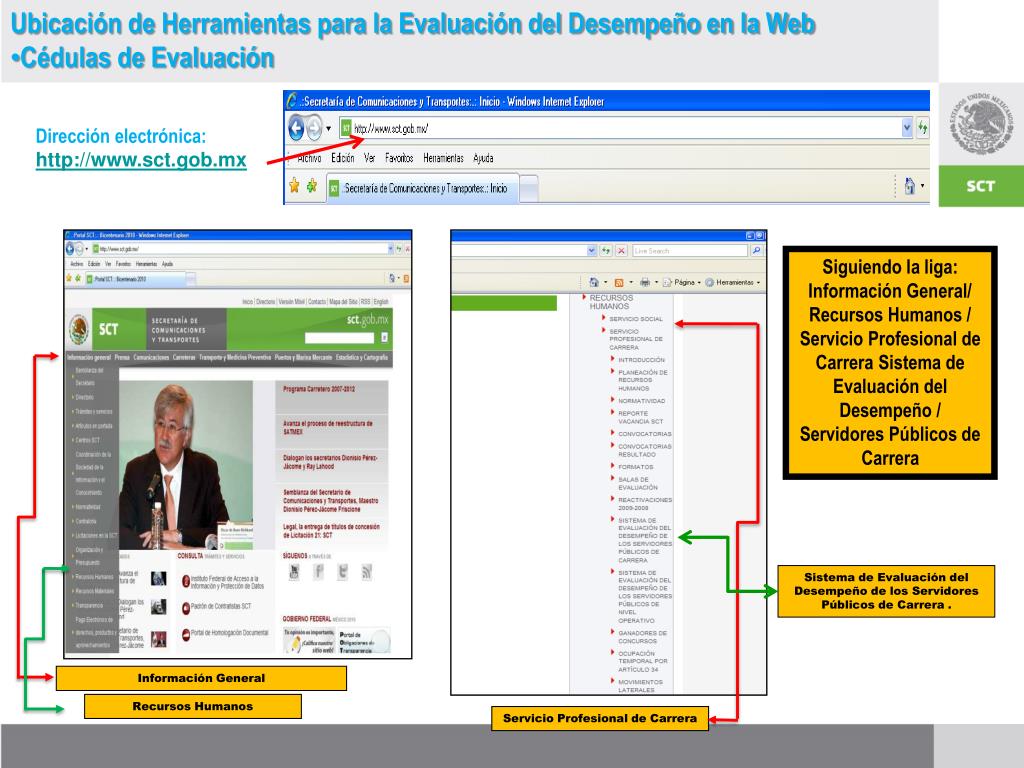Expand RECURSOS HUMANOS in the right browser tree
Screen dimensions: 1024x768
(609, 302)
